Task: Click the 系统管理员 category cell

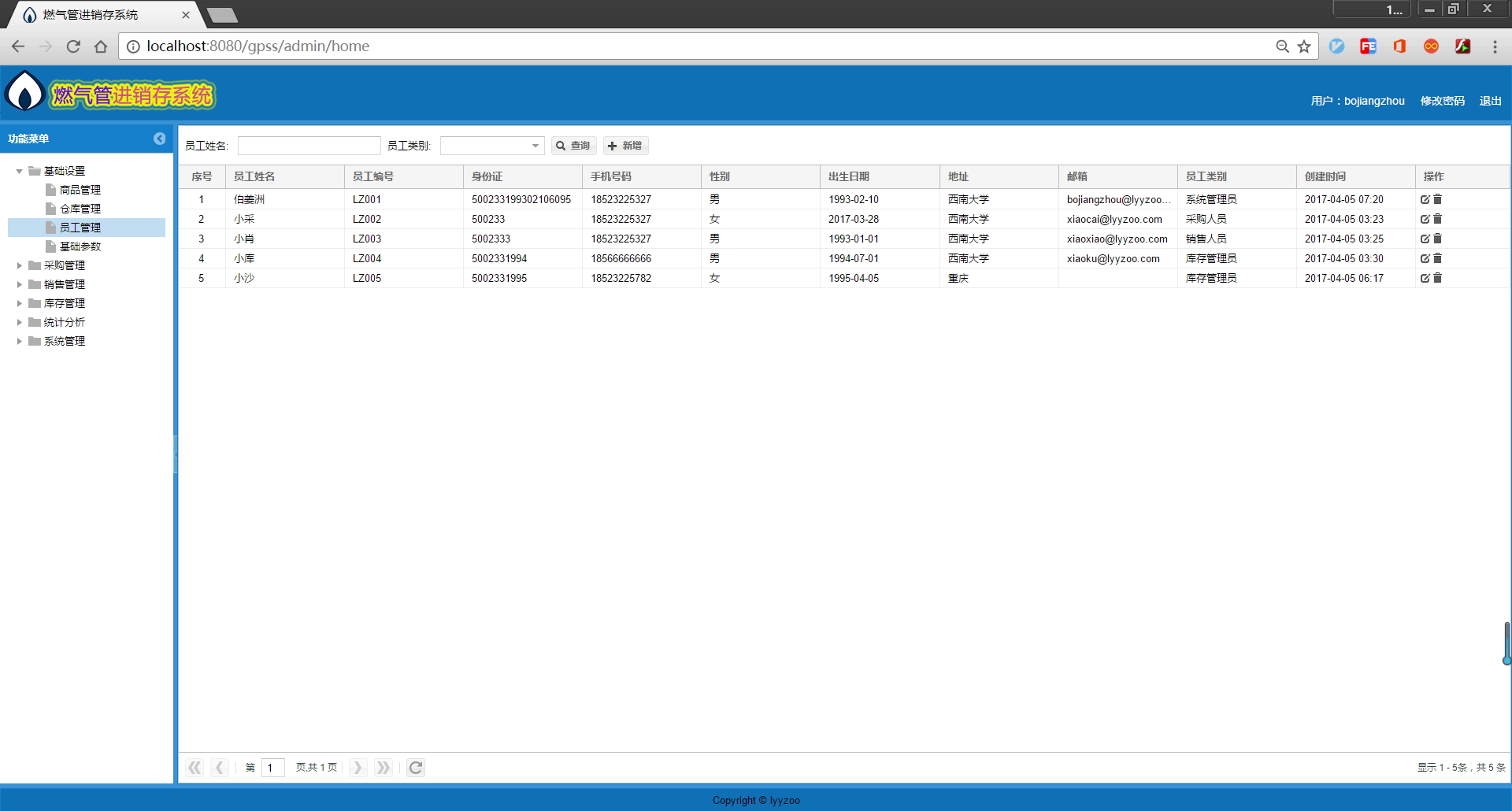Action: (1211, 199)
